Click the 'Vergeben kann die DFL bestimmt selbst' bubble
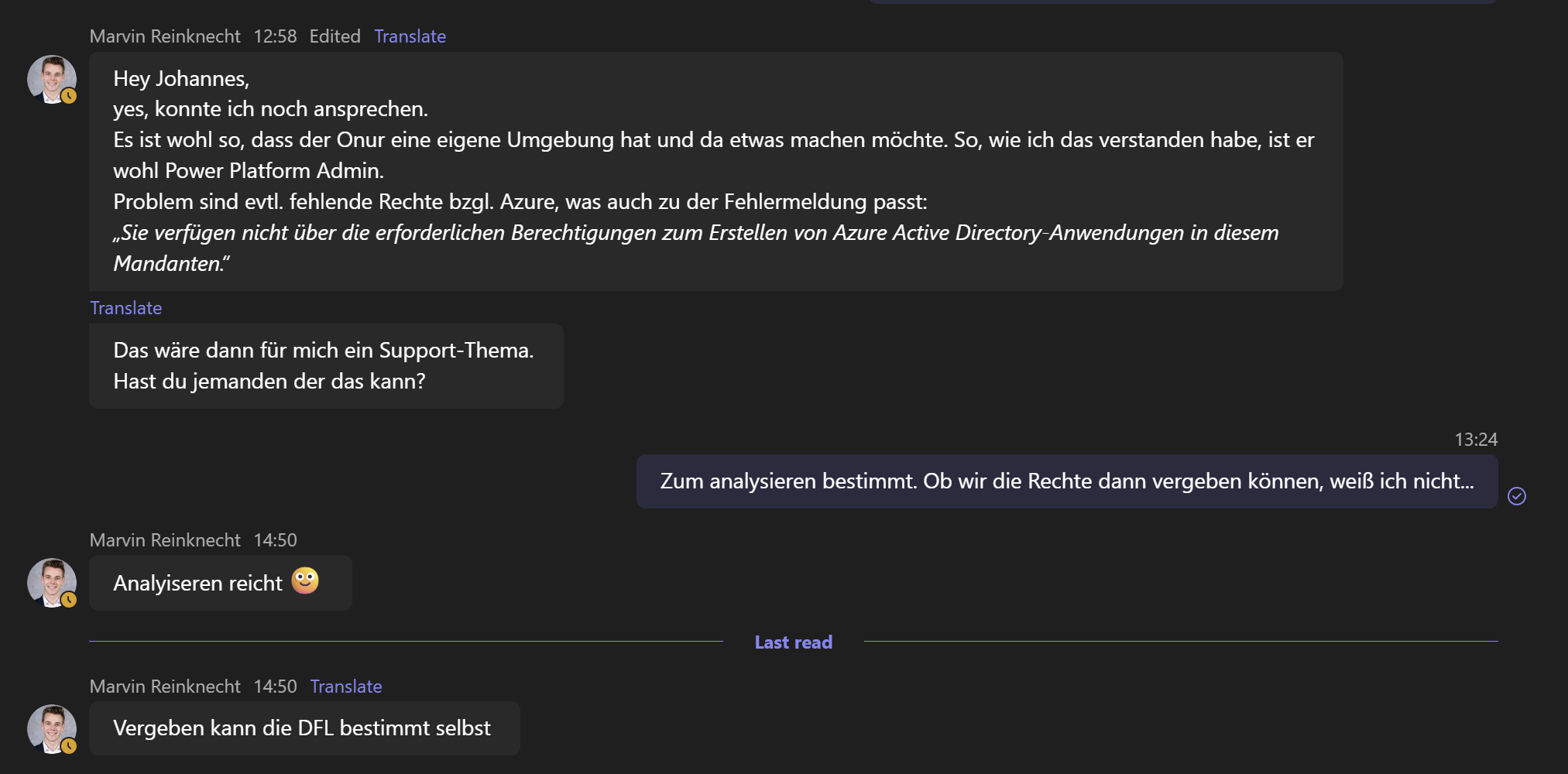This screenshot has width=1568, height=774. [302, 728]
